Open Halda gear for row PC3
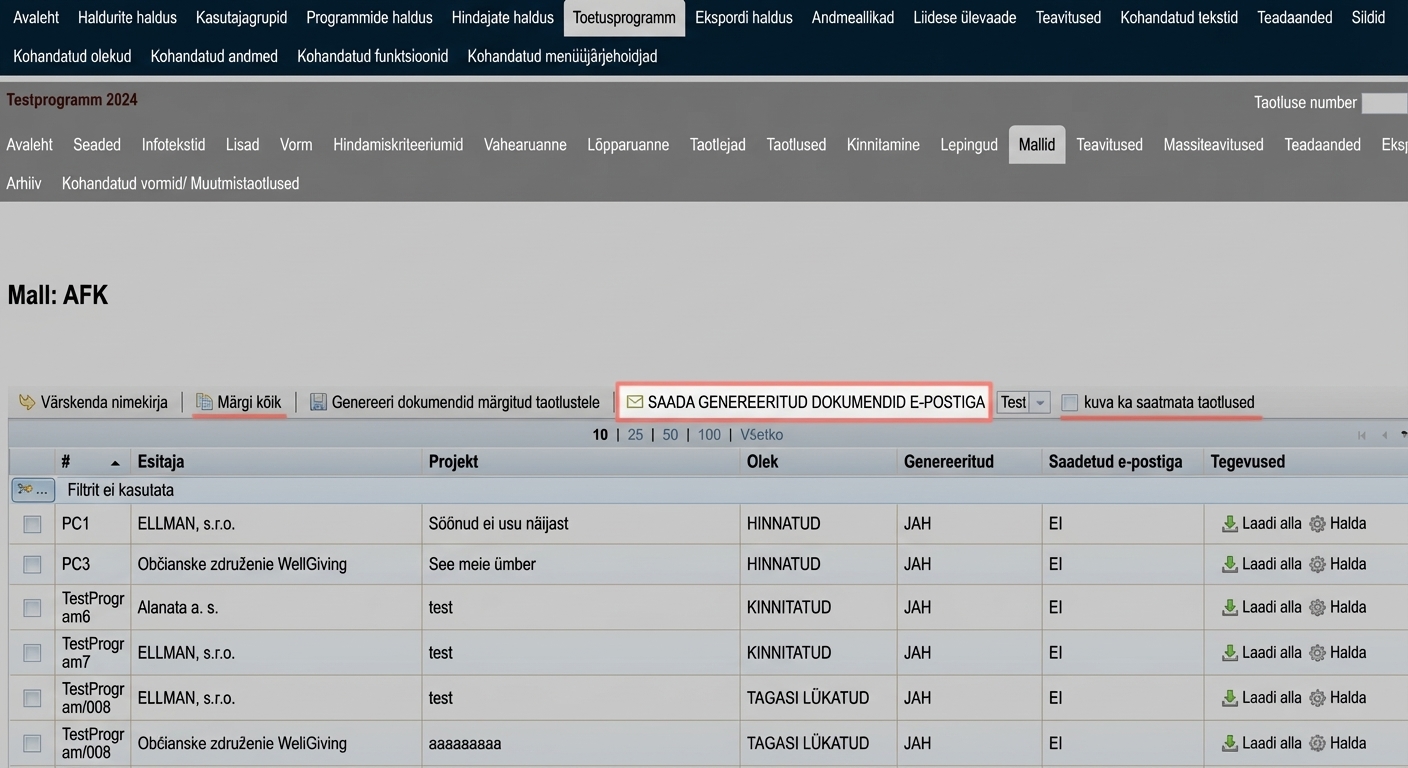1408x768 pixels. pyautogui.click(x=1337, y=564)
